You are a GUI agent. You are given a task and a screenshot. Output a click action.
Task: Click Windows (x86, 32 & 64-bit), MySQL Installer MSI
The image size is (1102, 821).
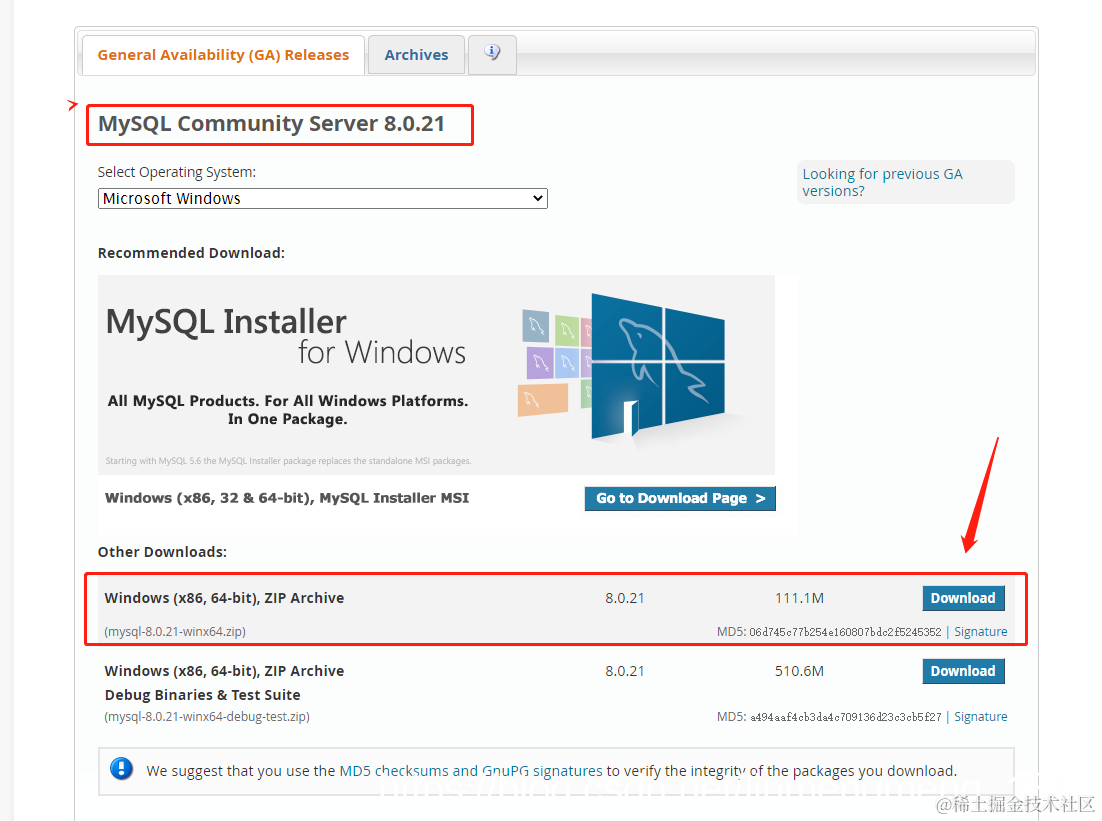click(287, 498)
